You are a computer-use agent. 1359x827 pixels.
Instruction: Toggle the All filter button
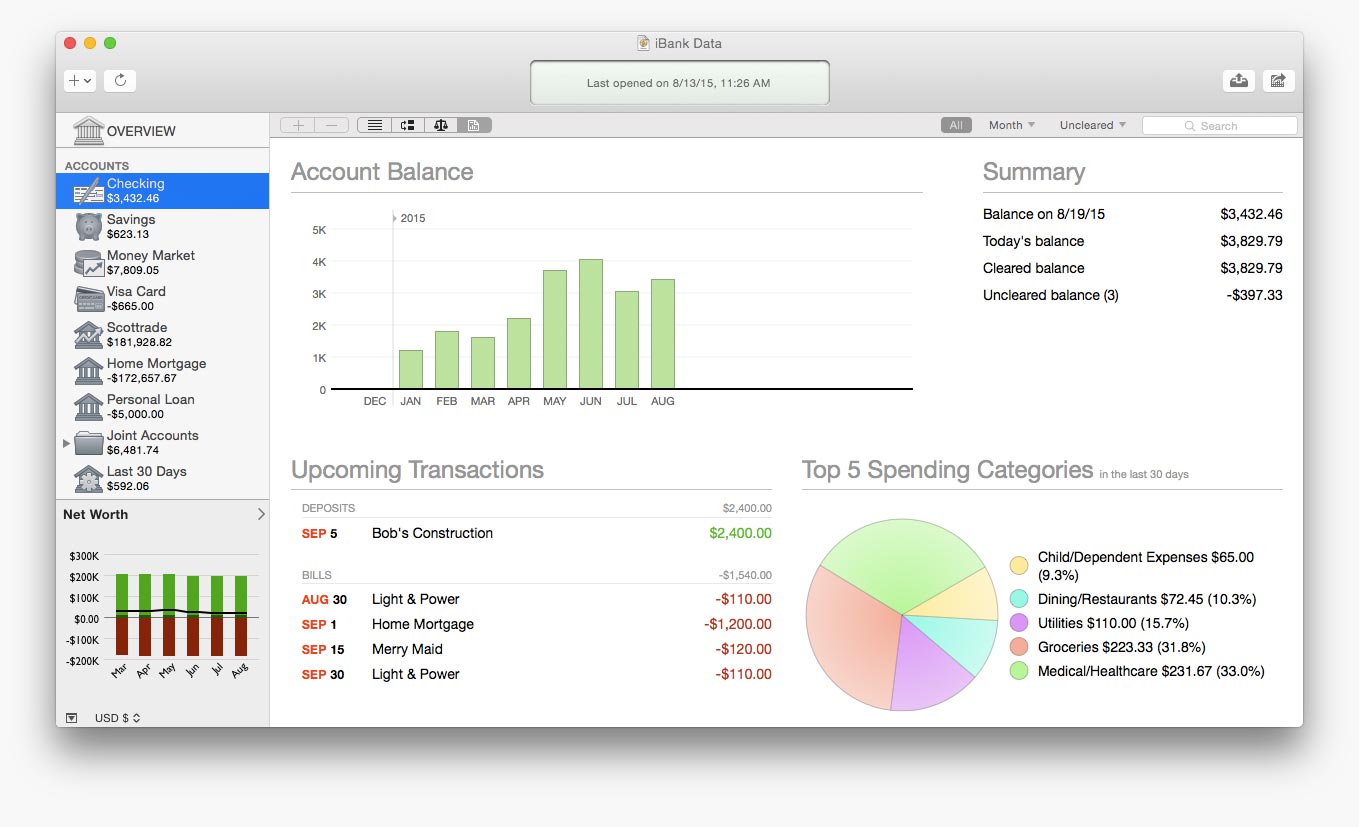(956, 125)
